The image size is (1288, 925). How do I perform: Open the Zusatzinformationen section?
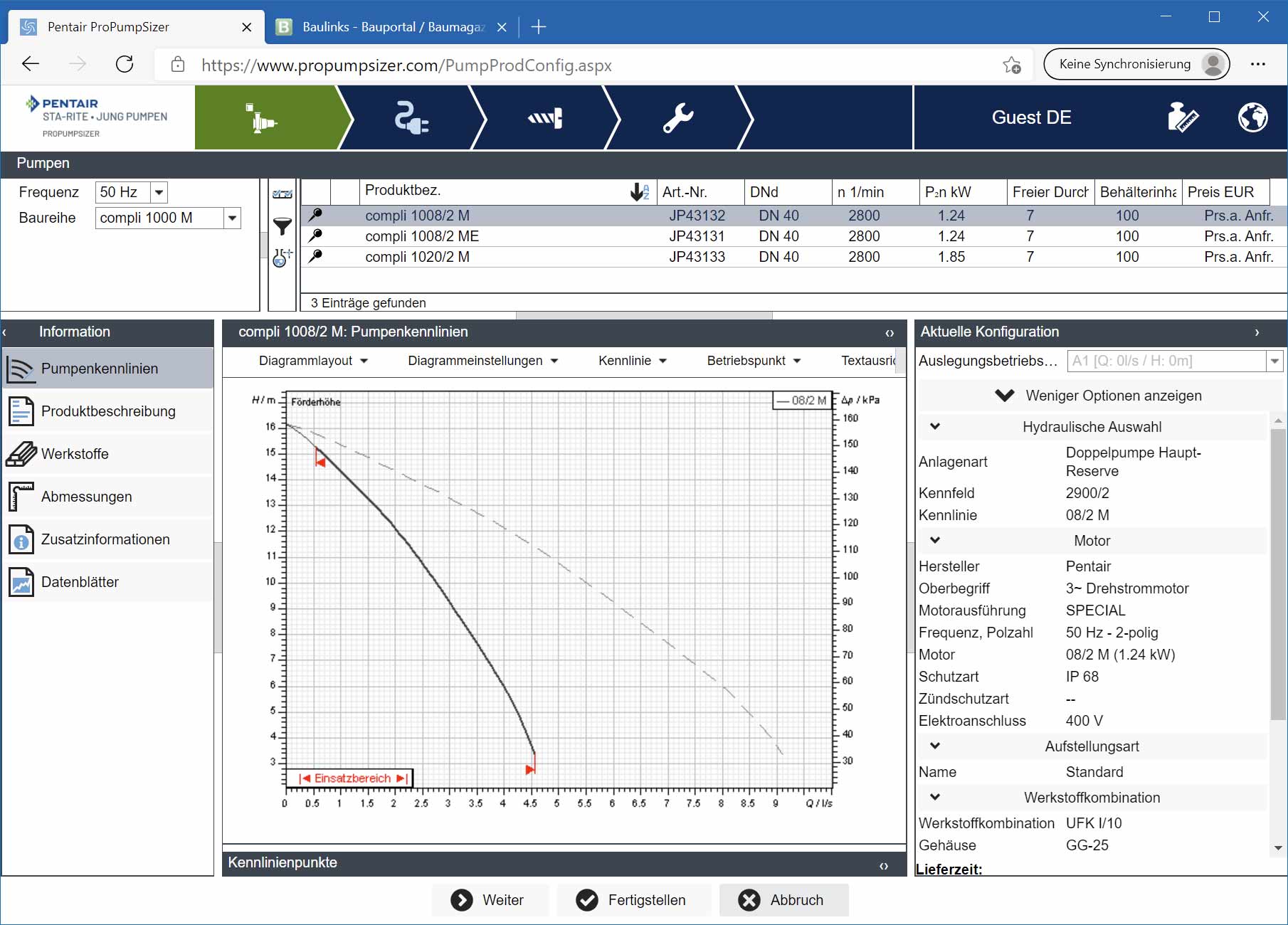pos(109,539)
